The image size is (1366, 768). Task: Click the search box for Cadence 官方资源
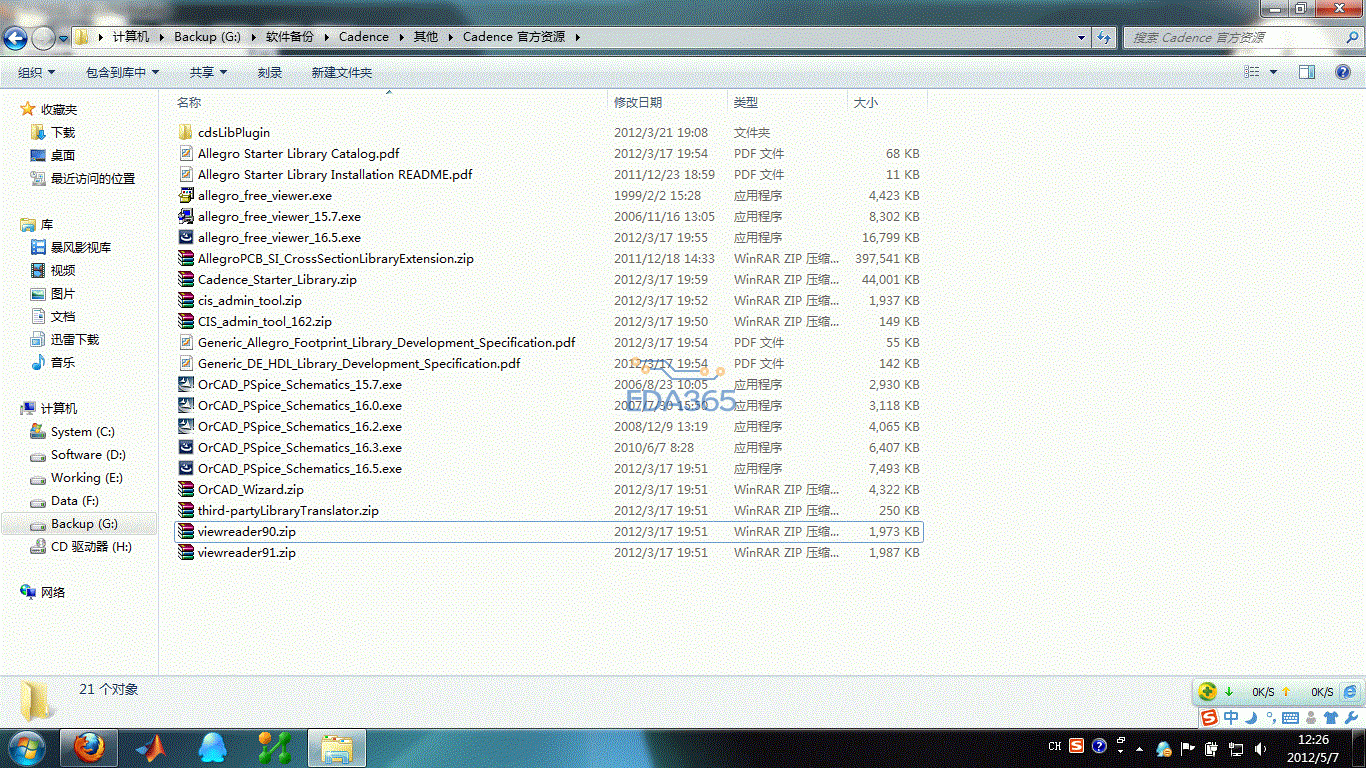point(1241,37)
